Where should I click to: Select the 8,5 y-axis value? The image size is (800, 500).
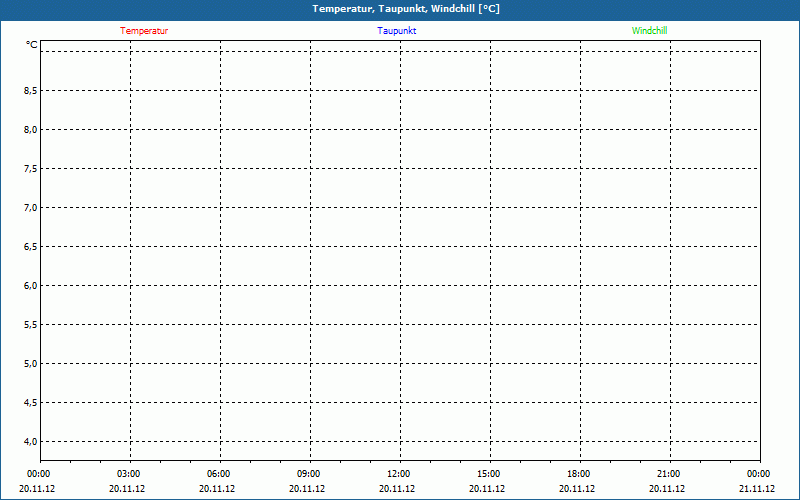31,90
